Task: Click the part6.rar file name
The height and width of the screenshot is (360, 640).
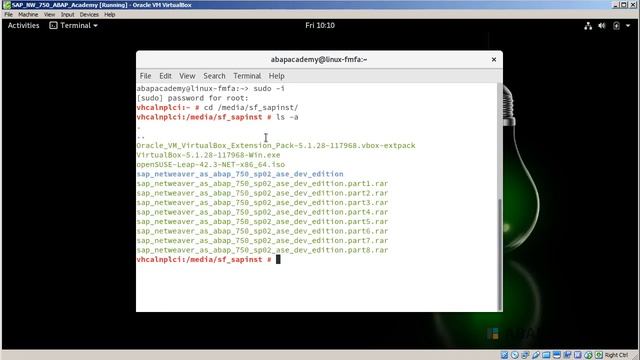Action: coord(262,231)
